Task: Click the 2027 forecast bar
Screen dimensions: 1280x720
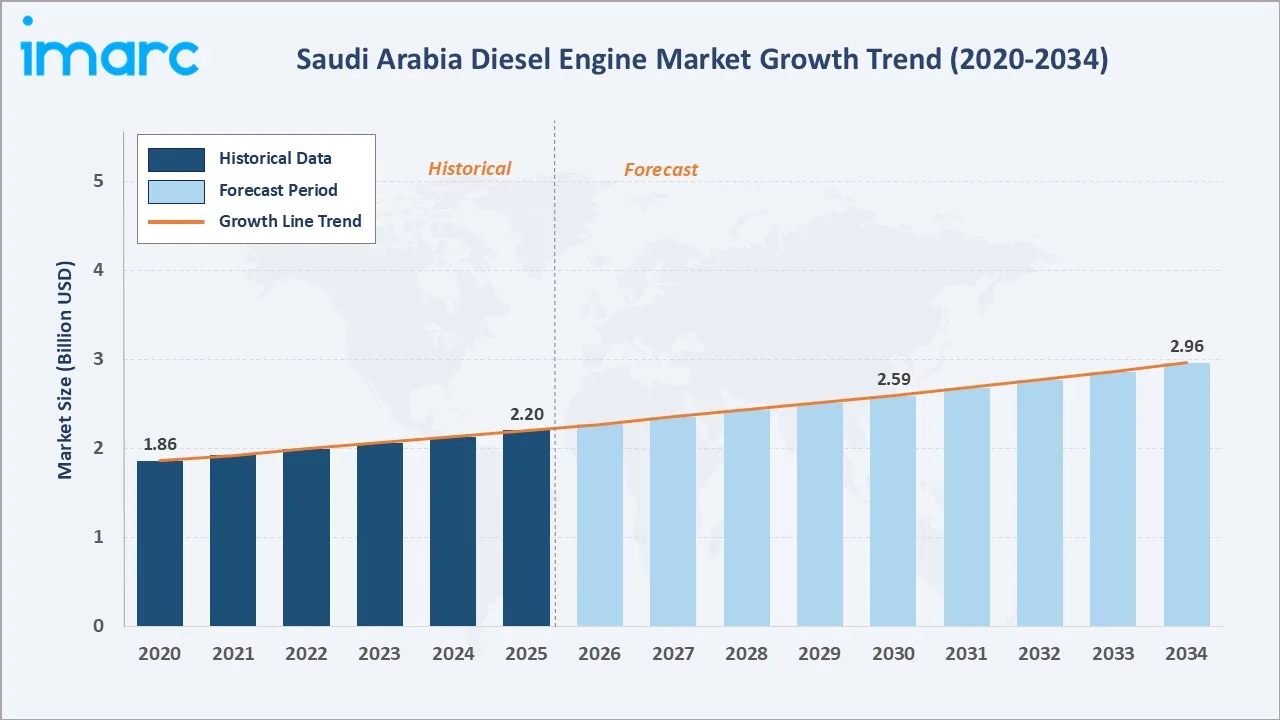Action: tap(673, 522)
